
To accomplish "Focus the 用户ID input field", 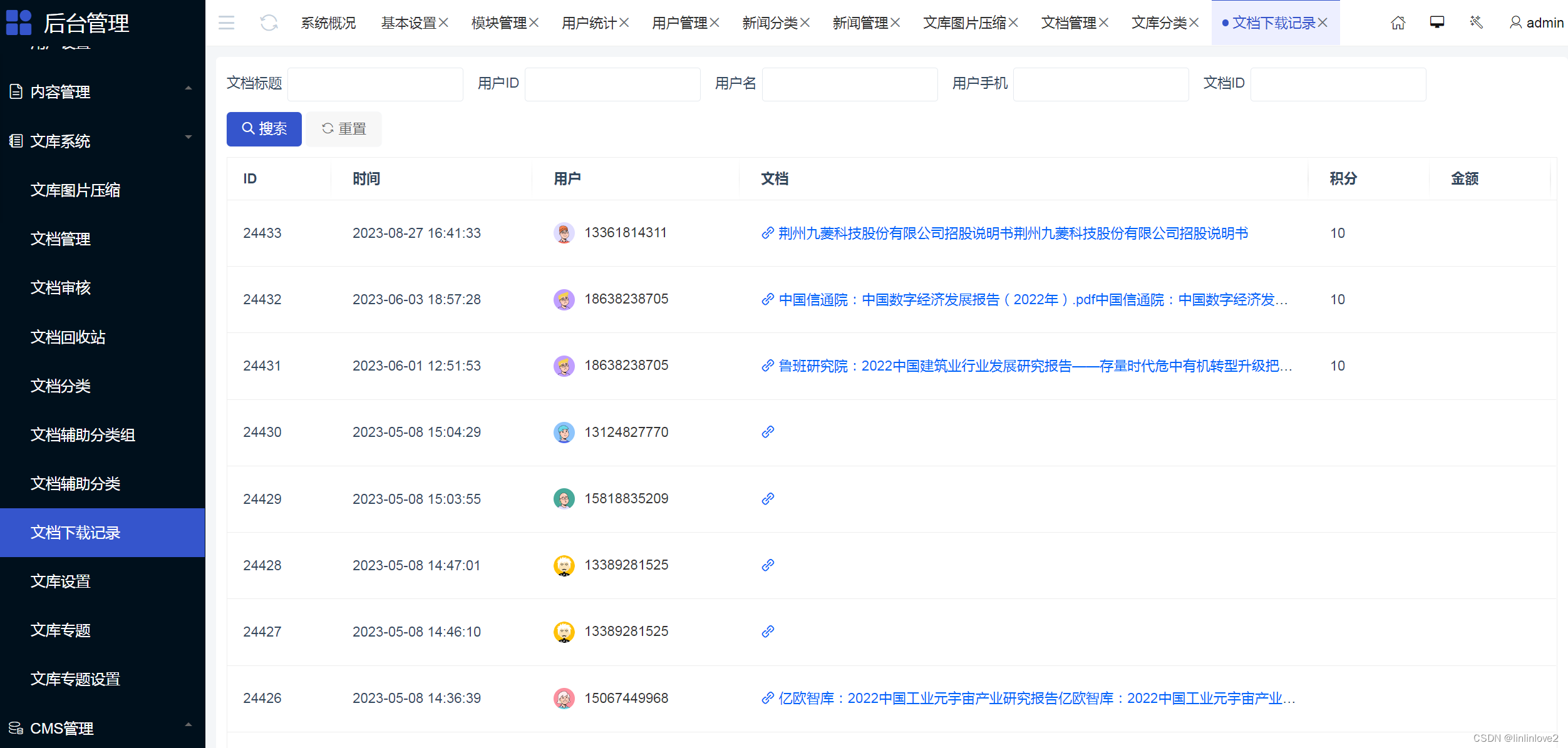I will coord(612,84).
